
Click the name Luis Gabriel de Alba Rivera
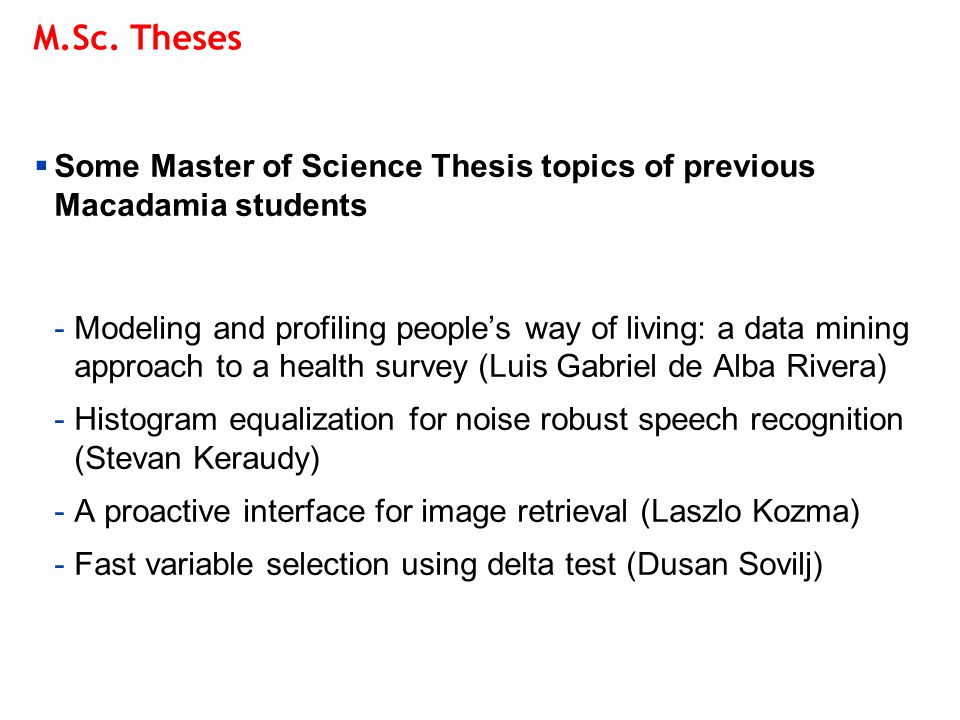pos(683,367)
